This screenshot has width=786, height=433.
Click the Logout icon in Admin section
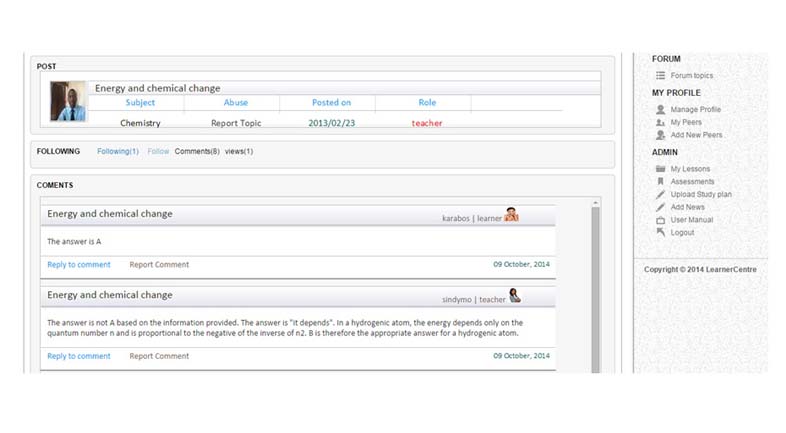(x=660, y=232)
